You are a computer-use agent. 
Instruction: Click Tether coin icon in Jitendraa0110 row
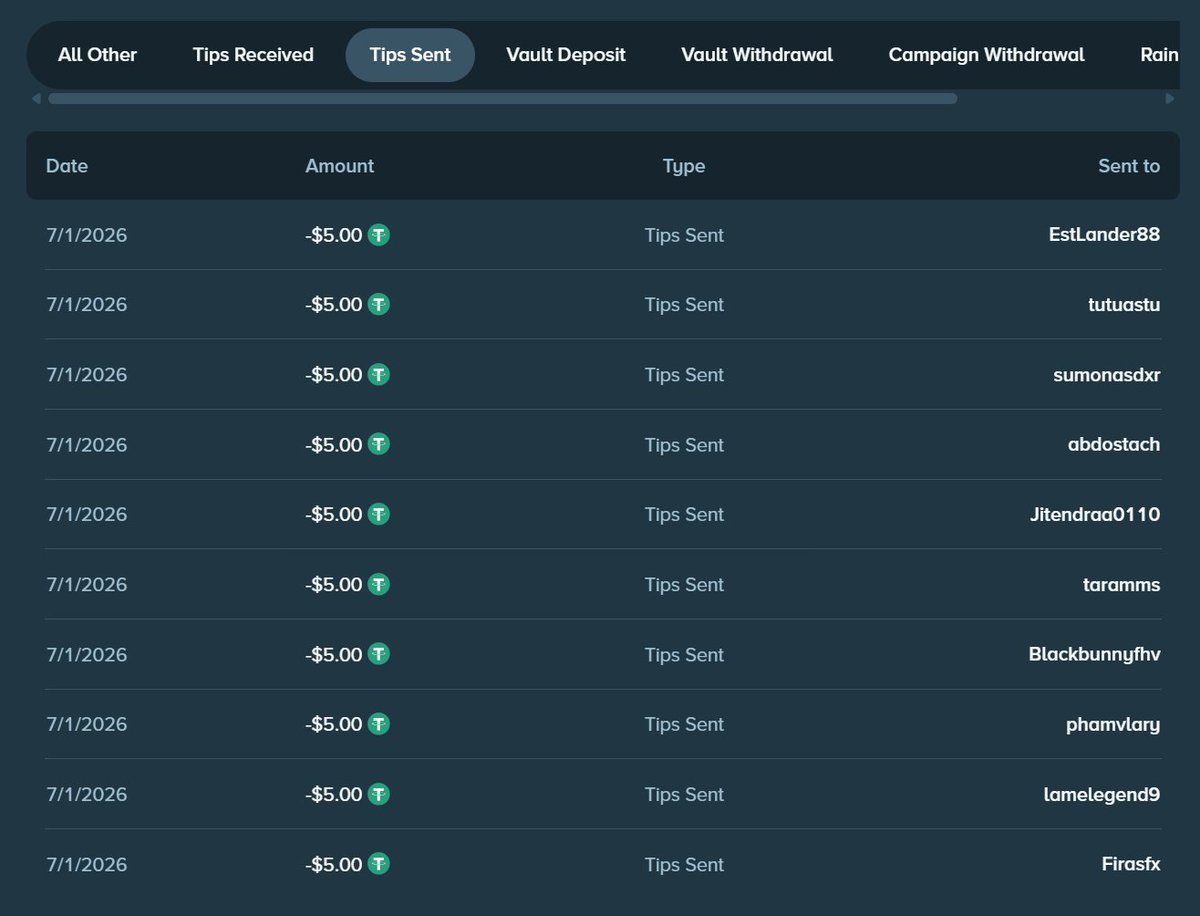click(378, 514)
